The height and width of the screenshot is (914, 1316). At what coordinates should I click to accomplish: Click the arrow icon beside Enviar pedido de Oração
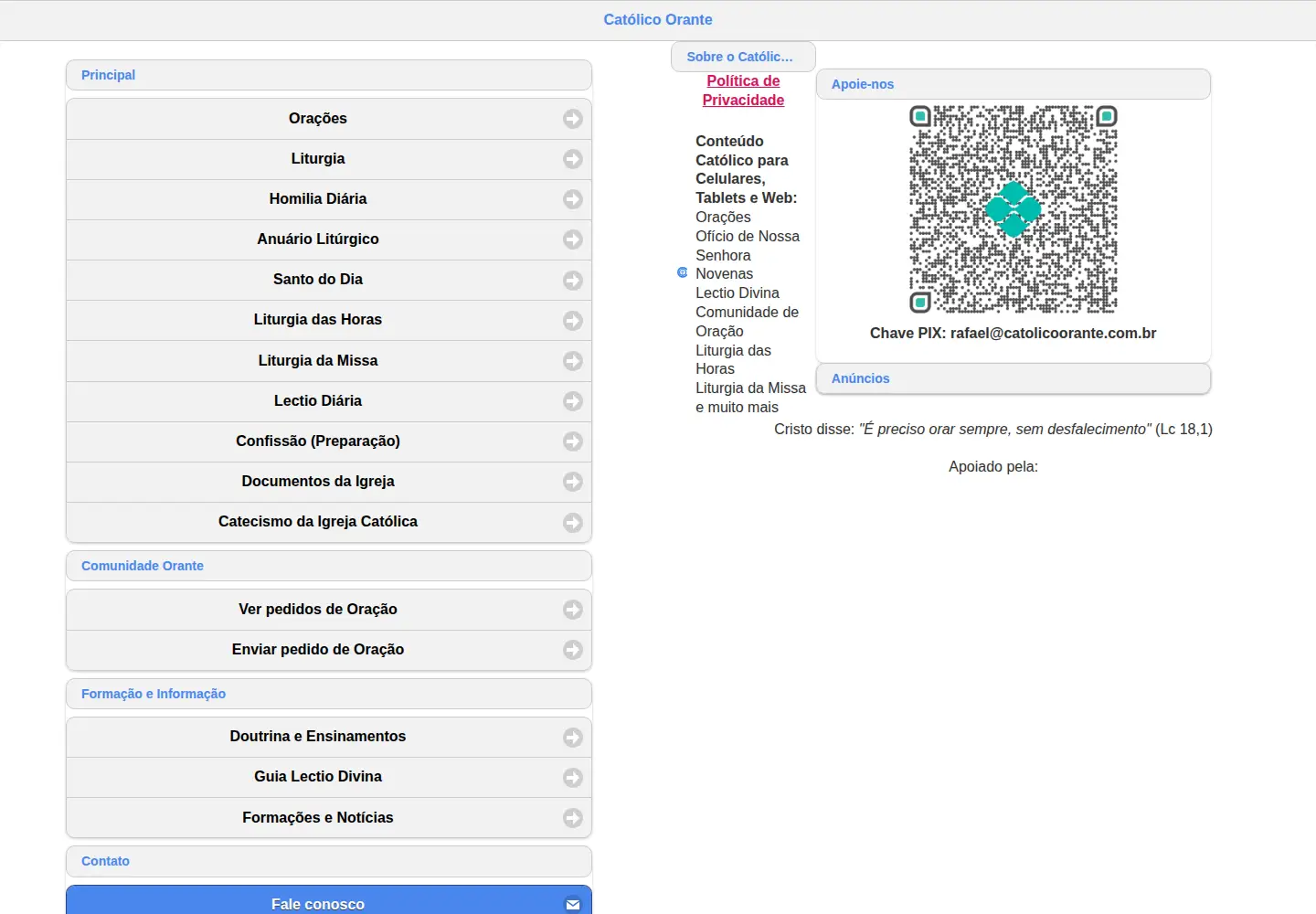click(x=573, y=650)
